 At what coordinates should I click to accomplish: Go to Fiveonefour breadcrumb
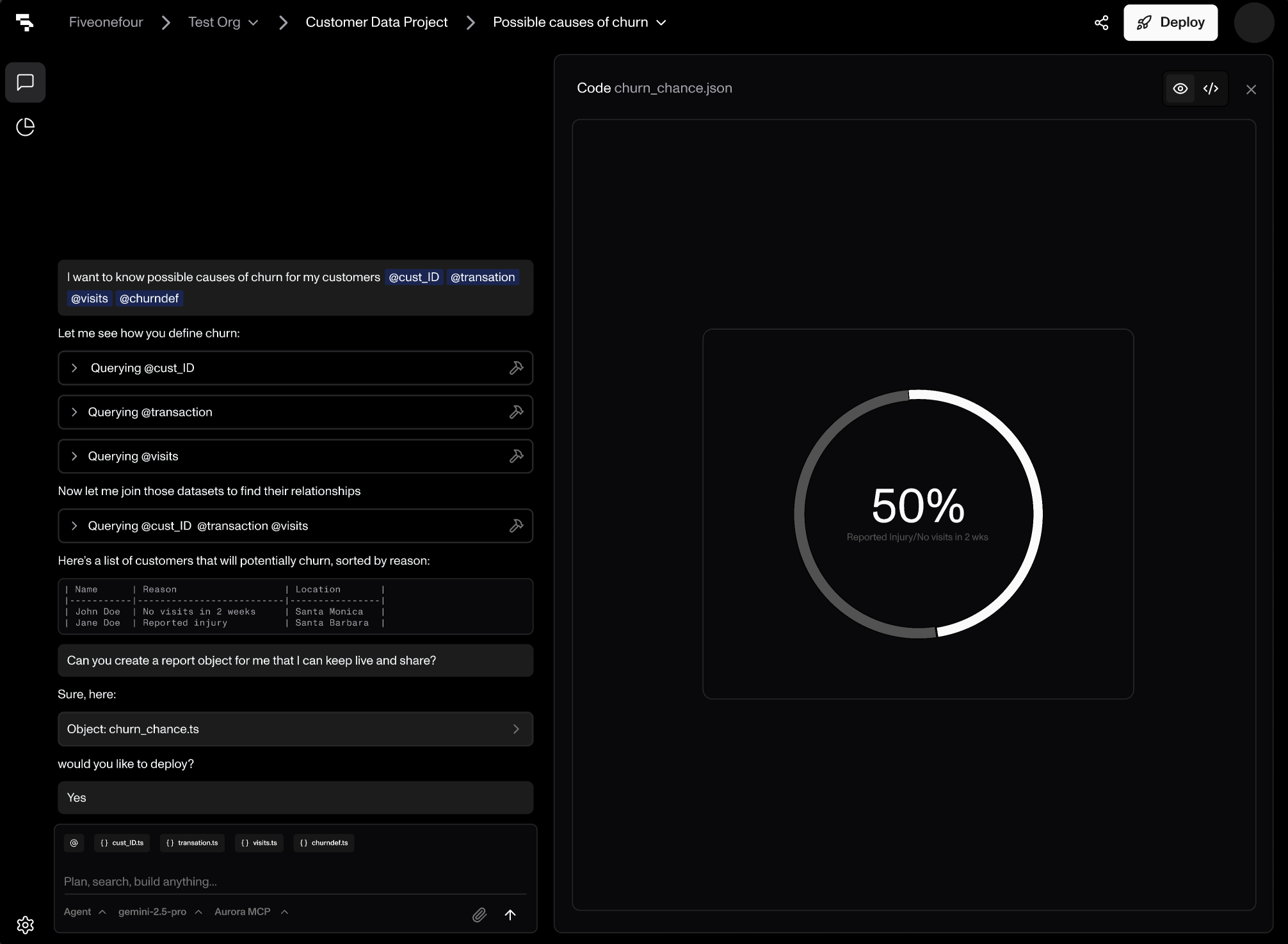click(106, 22)
